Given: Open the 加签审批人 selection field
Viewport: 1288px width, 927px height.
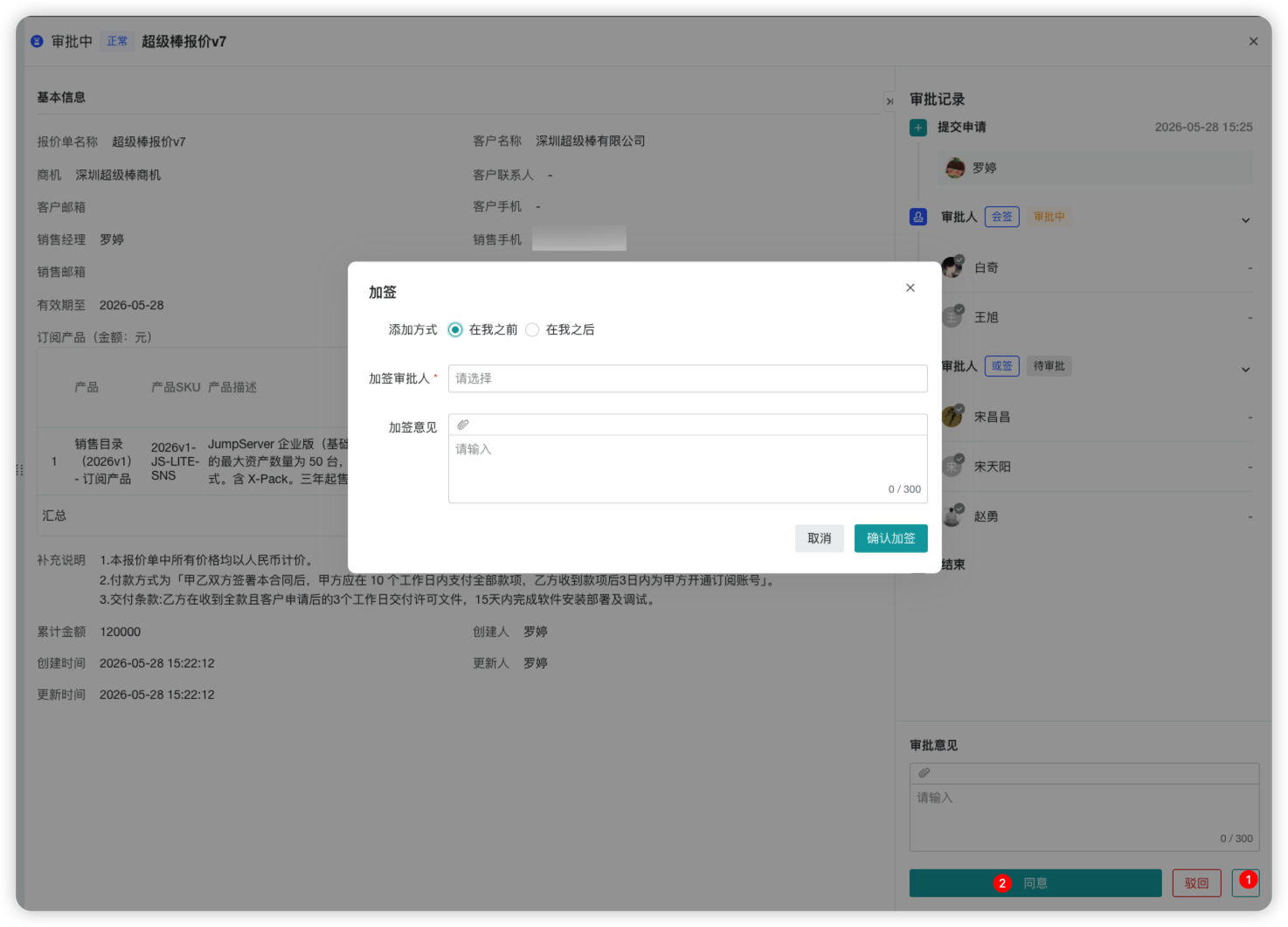Looking at the screenshot, I should point(688,378).
